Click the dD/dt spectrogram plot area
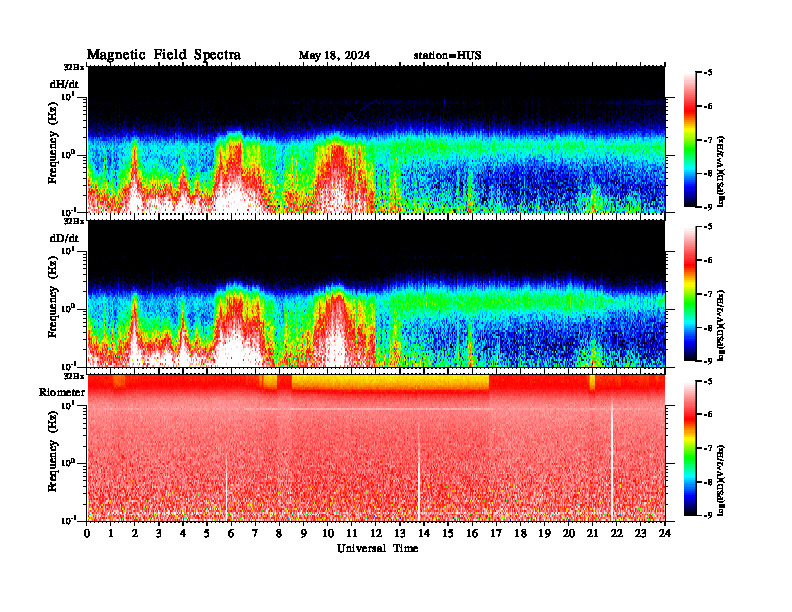 pos(376,293)
